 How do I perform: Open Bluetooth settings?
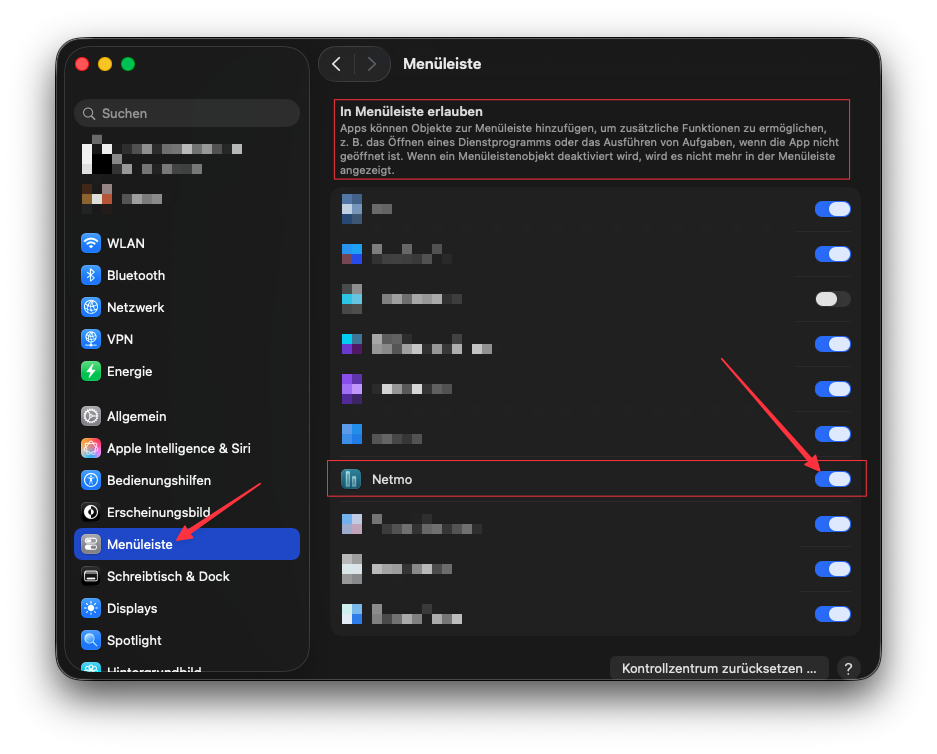coord(187,275)
